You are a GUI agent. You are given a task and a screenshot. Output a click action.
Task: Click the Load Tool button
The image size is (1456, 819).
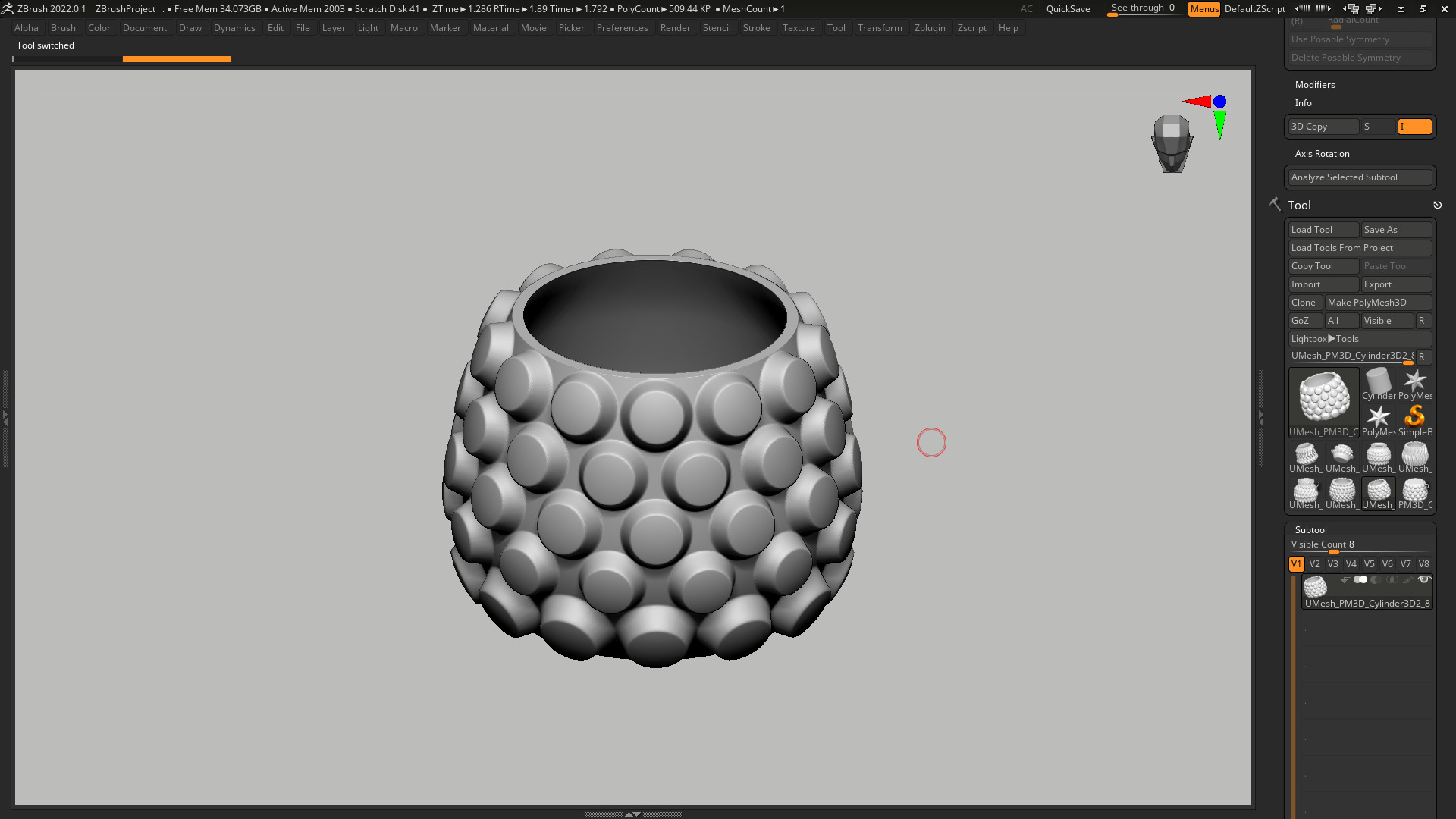(x=1323, y=229)
